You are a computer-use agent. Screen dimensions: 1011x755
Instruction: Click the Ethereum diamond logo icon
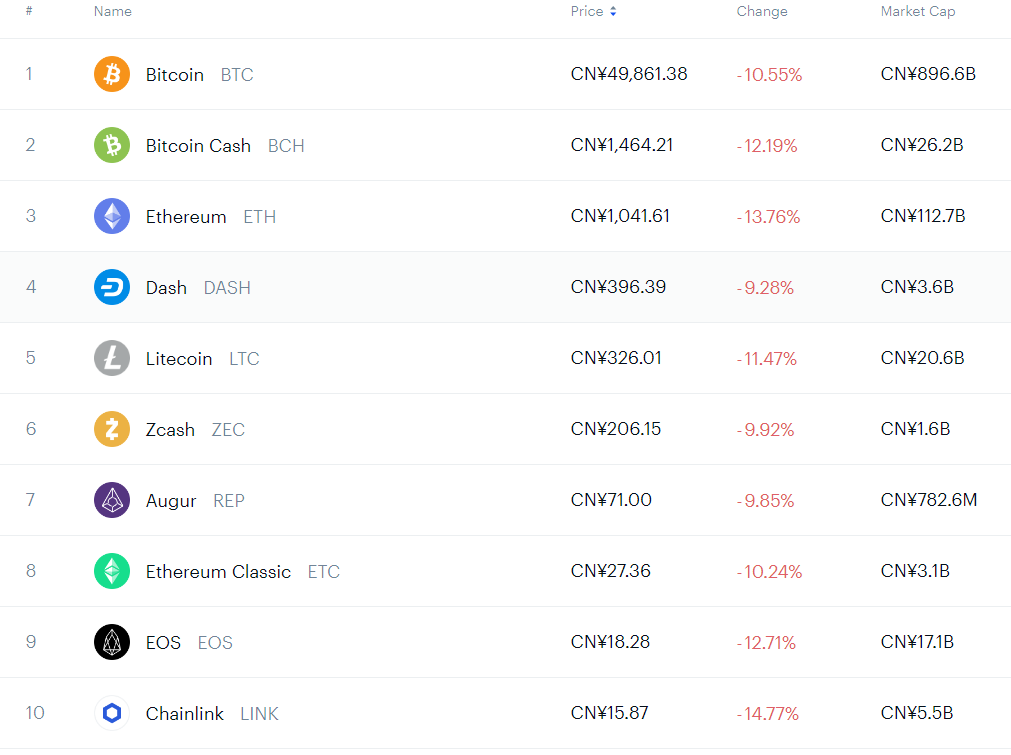(112, 216)
